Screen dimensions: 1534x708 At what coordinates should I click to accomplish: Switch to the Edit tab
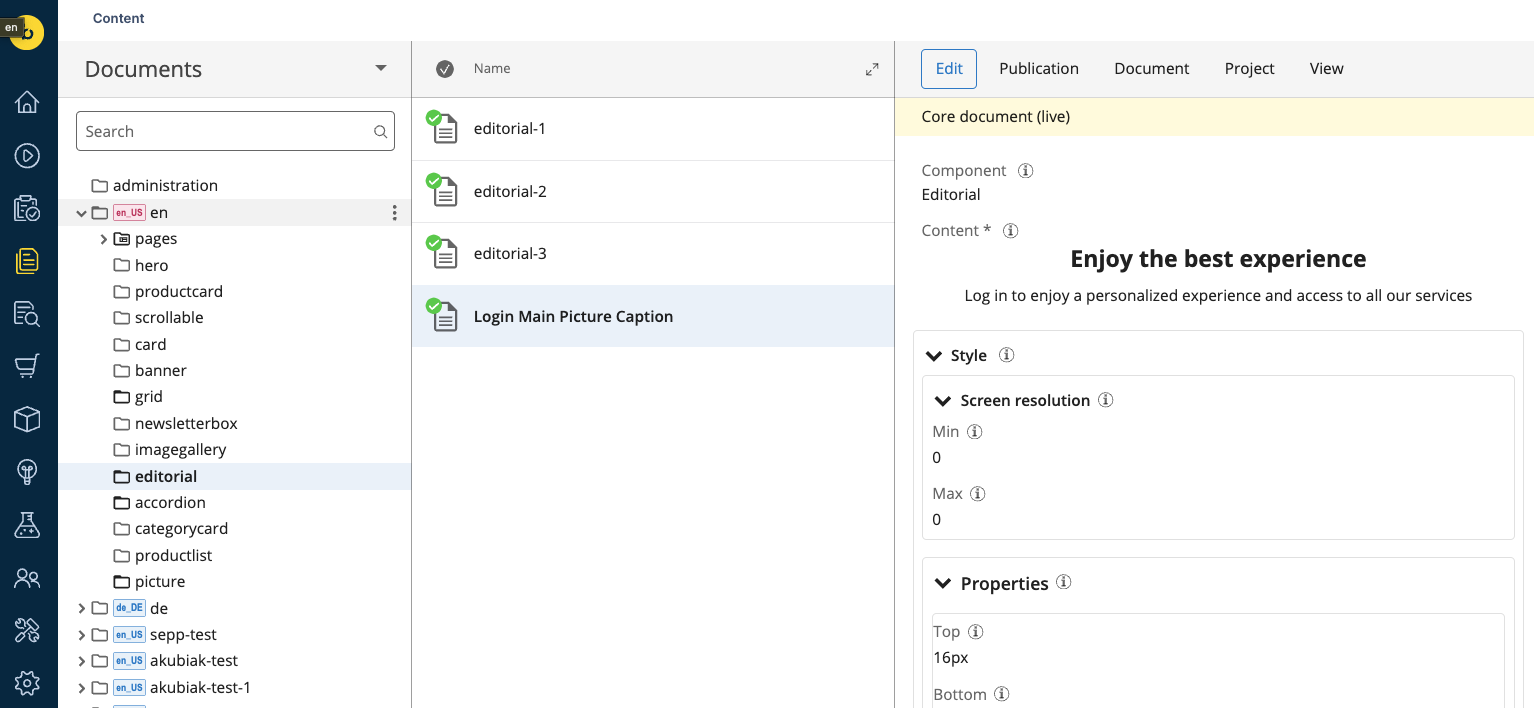pyautogui.click(x=949, y=69)
